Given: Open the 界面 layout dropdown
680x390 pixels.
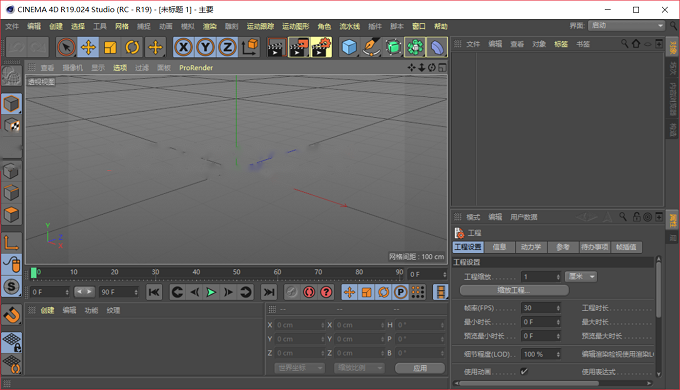Looking at the screenshot, I should (626, 26).
